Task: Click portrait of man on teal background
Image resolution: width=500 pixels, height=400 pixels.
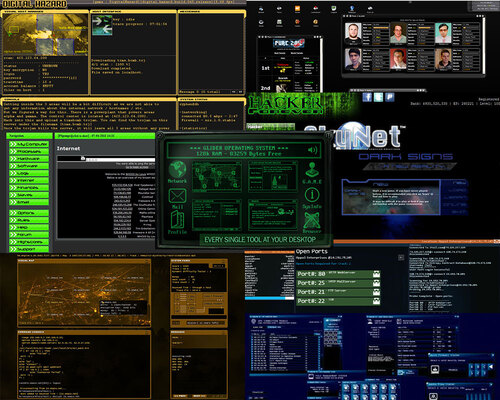Action: [443, 33]
